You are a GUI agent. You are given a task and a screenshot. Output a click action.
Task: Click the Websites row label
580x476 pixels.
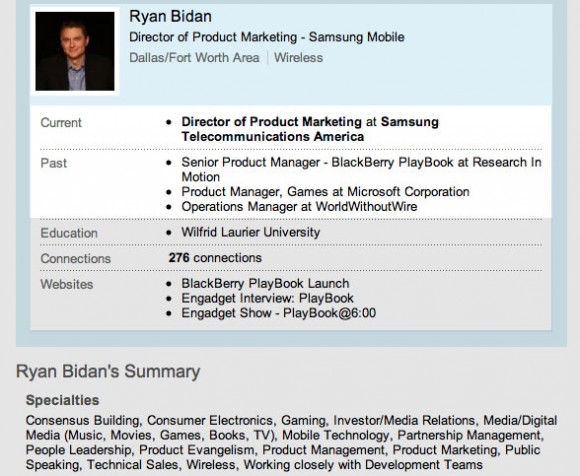click(x=67, y=284)
